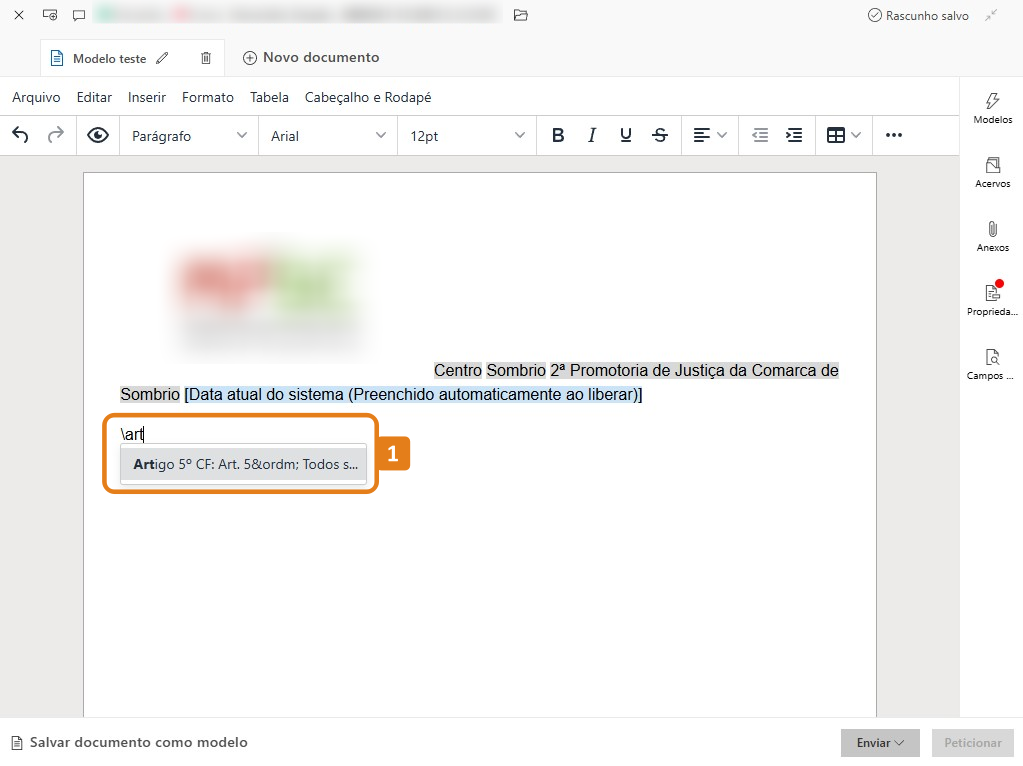Open the Anexos paperclip panel
This screenshot has height=766, width=1023.
[992, 236]
